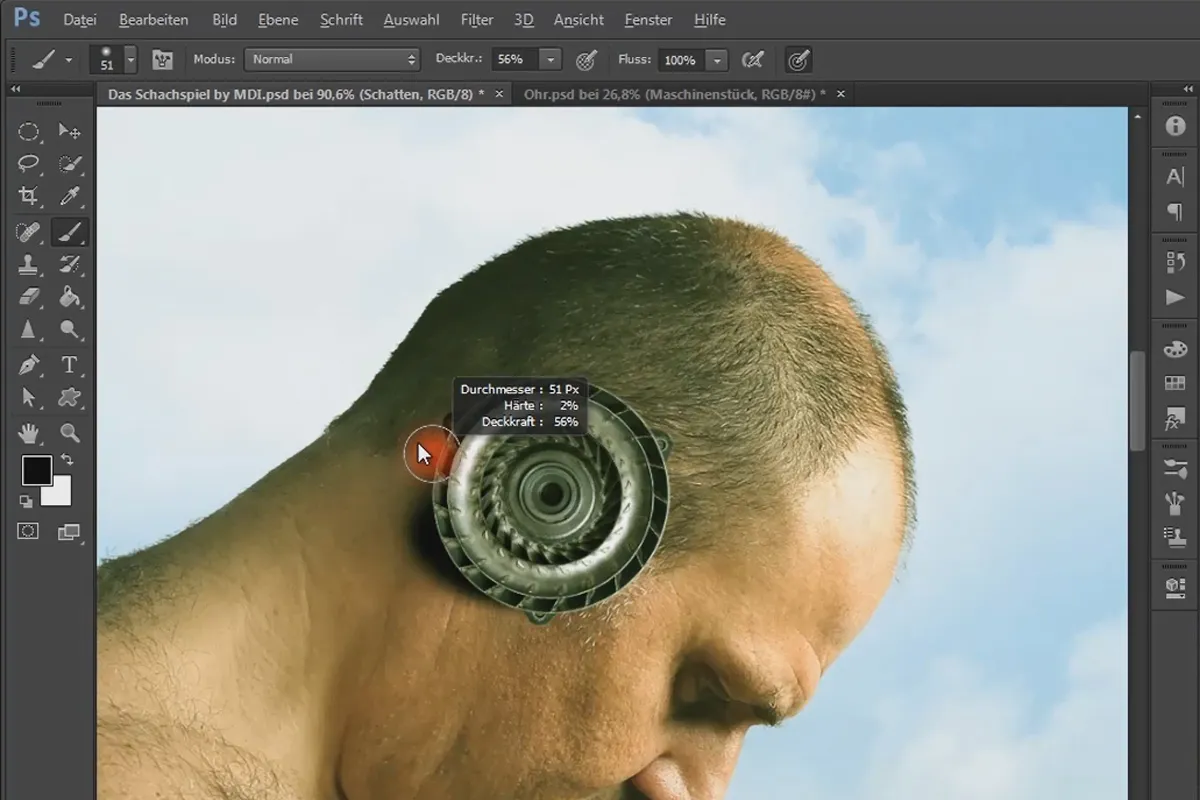Select the Zoom tool

(69, 432)
